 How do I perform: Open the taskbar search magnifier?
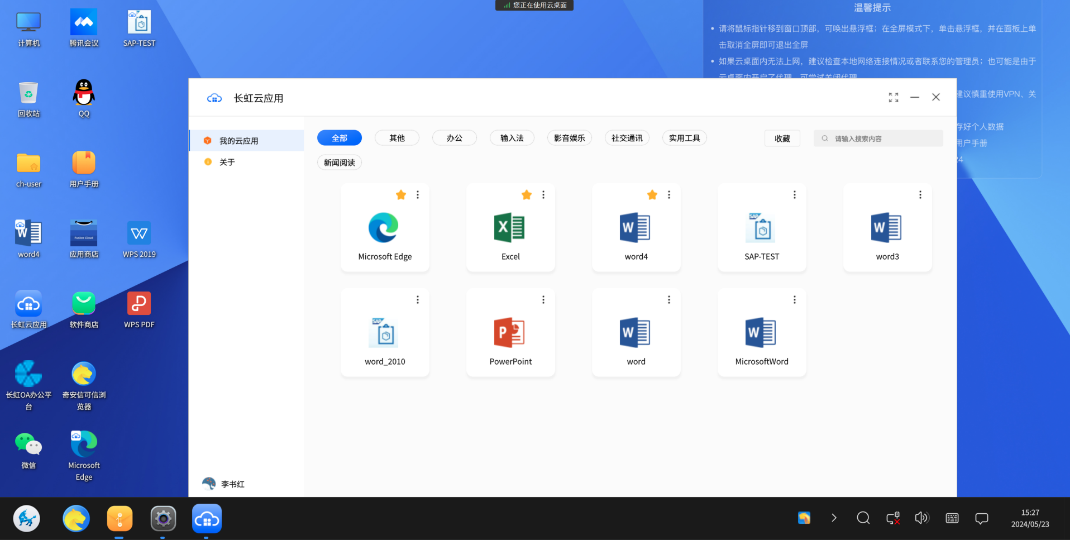[x=863, y=518]
